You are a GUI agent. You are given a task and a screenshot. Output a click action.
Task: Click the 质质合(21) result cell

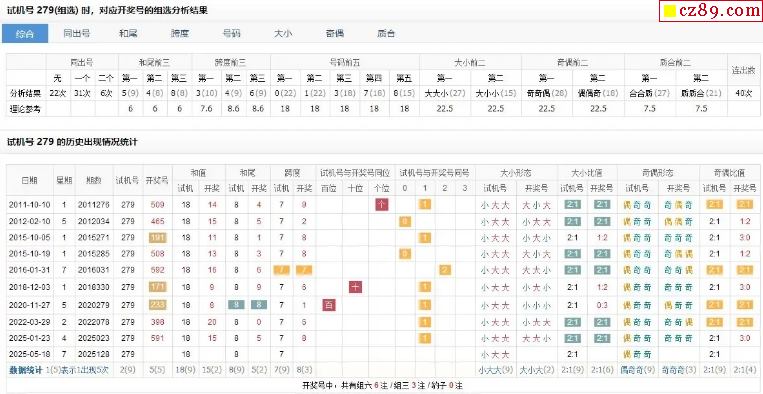[x=701, y=93]
